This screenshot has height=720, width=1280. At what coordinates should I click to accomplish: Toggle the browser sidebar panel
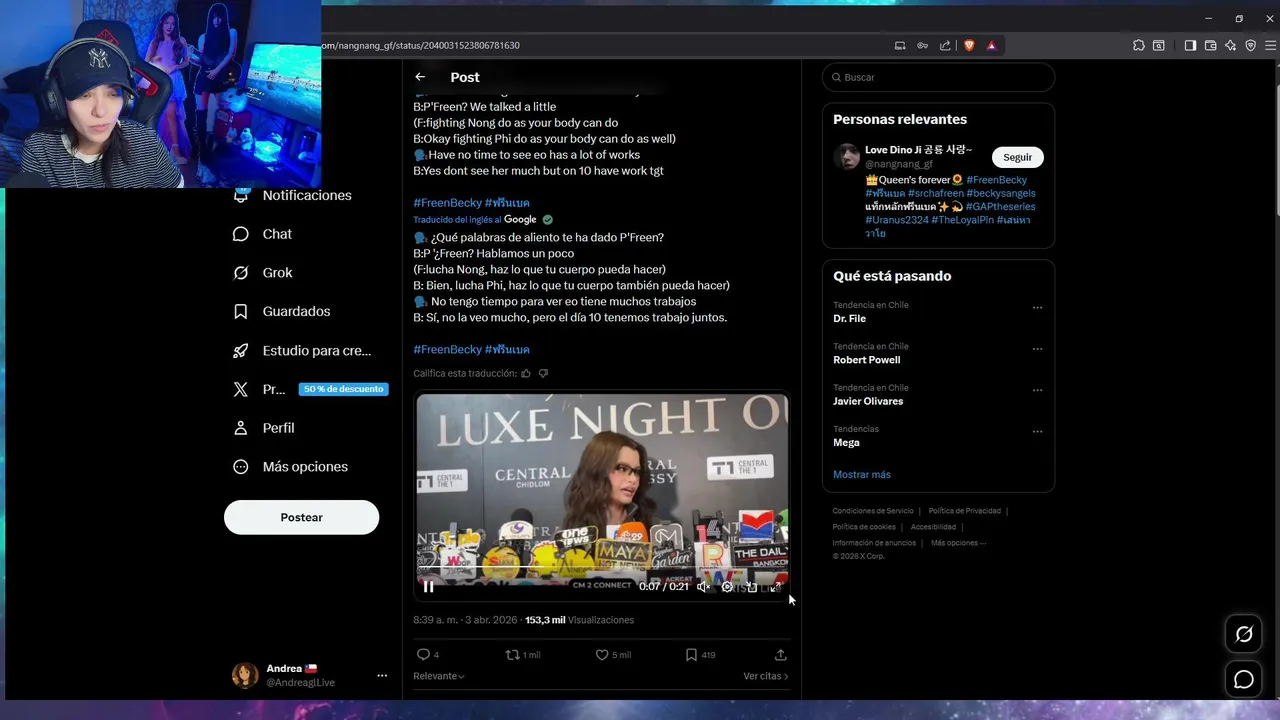1190,45
